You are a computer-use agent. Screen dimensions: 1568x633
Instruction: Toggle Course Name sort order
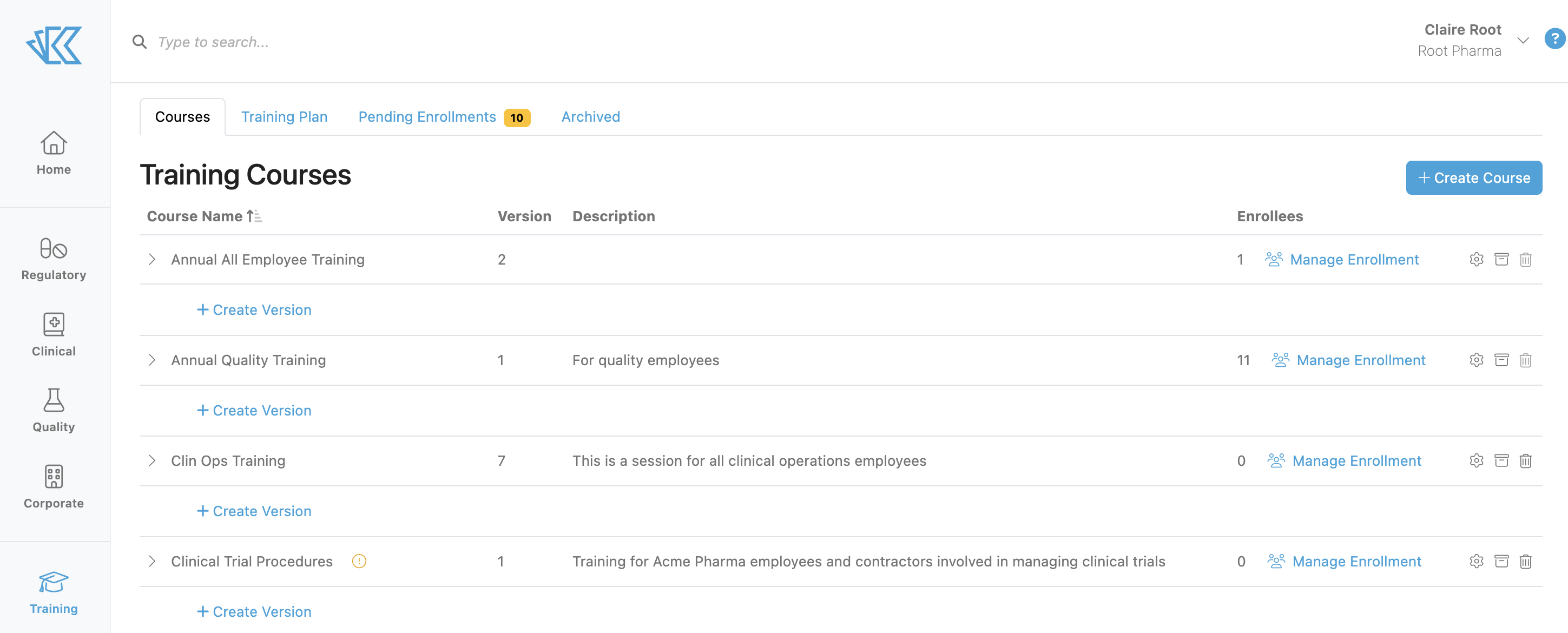tap(254, 215)
